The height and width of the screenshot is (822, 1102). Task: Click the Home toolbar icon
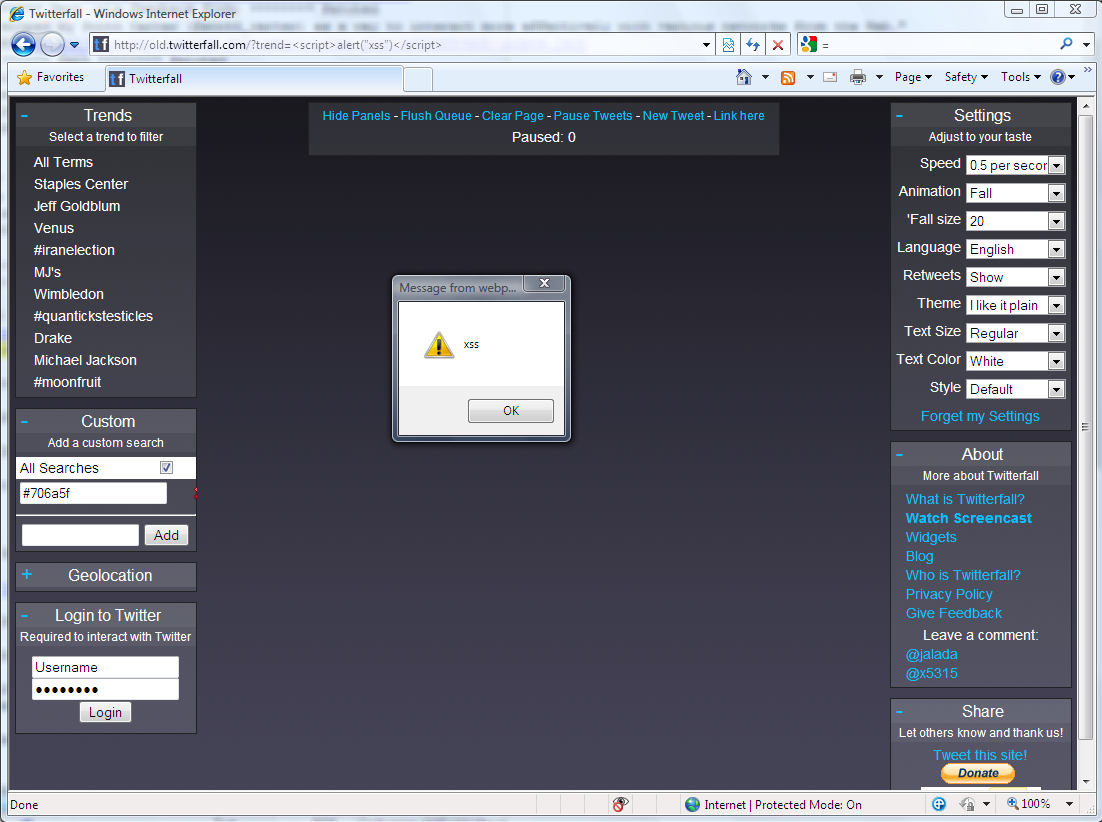point(744,77)
